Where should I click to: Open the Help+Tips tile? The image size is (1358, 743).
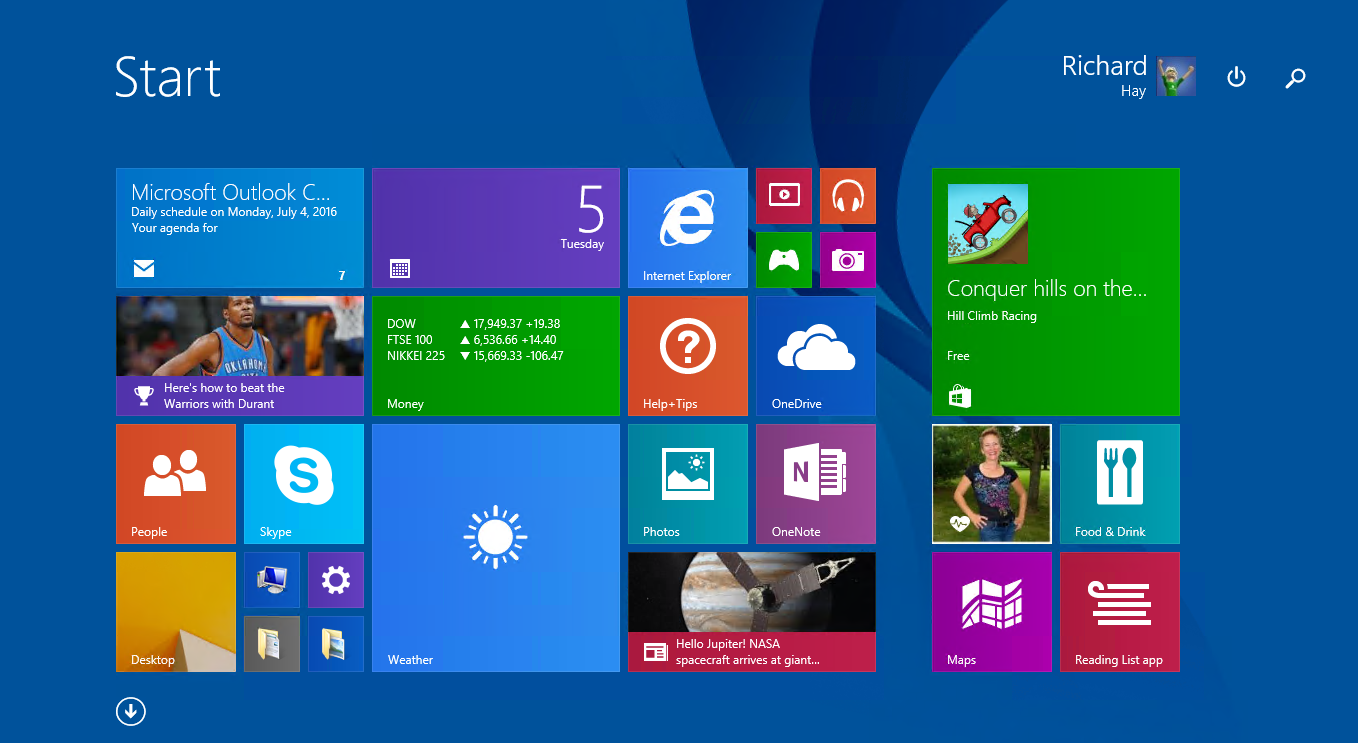[x=687, y=355]
